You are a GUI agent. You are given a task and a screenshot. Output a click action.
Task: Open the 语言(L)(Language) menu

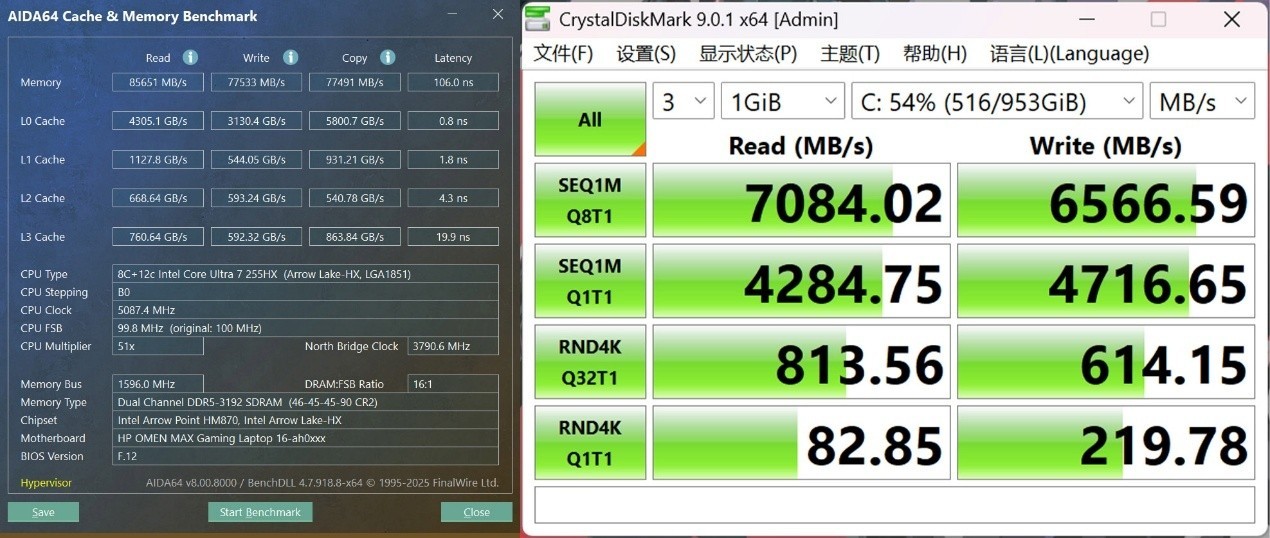[1069, 54]
